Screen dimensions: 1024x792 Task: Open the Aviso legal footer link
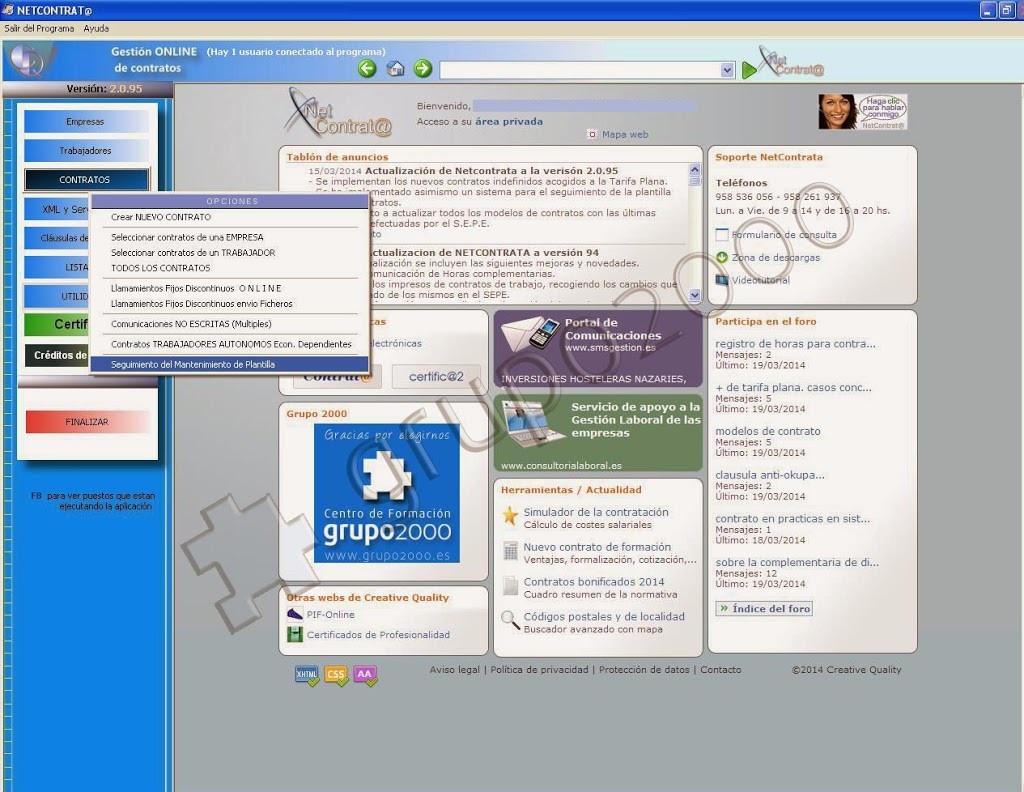coord(455,670)
